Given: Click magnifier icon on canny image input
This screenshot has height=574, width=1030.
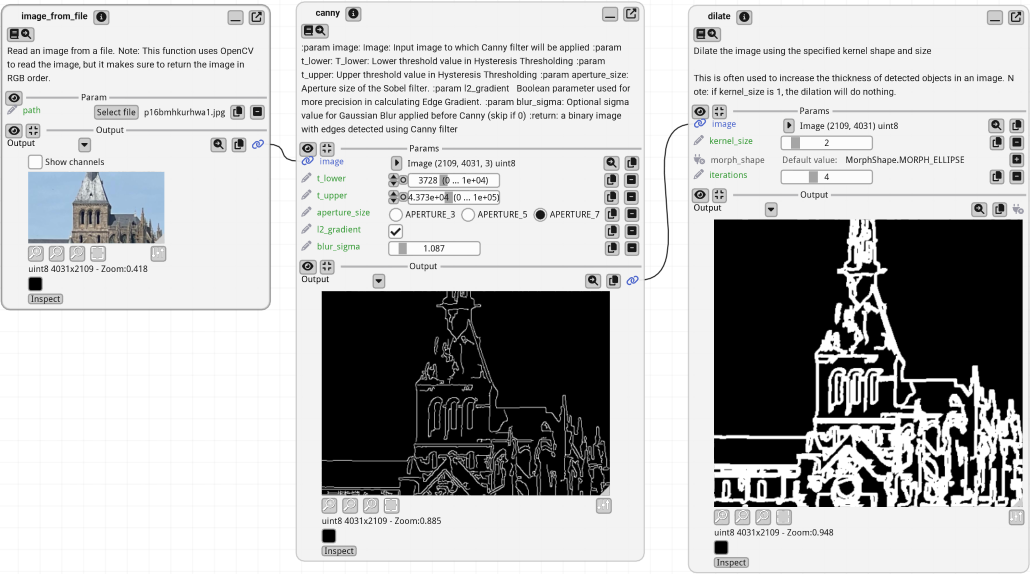Looking at the screenshot, I should [x=611, y=162].
